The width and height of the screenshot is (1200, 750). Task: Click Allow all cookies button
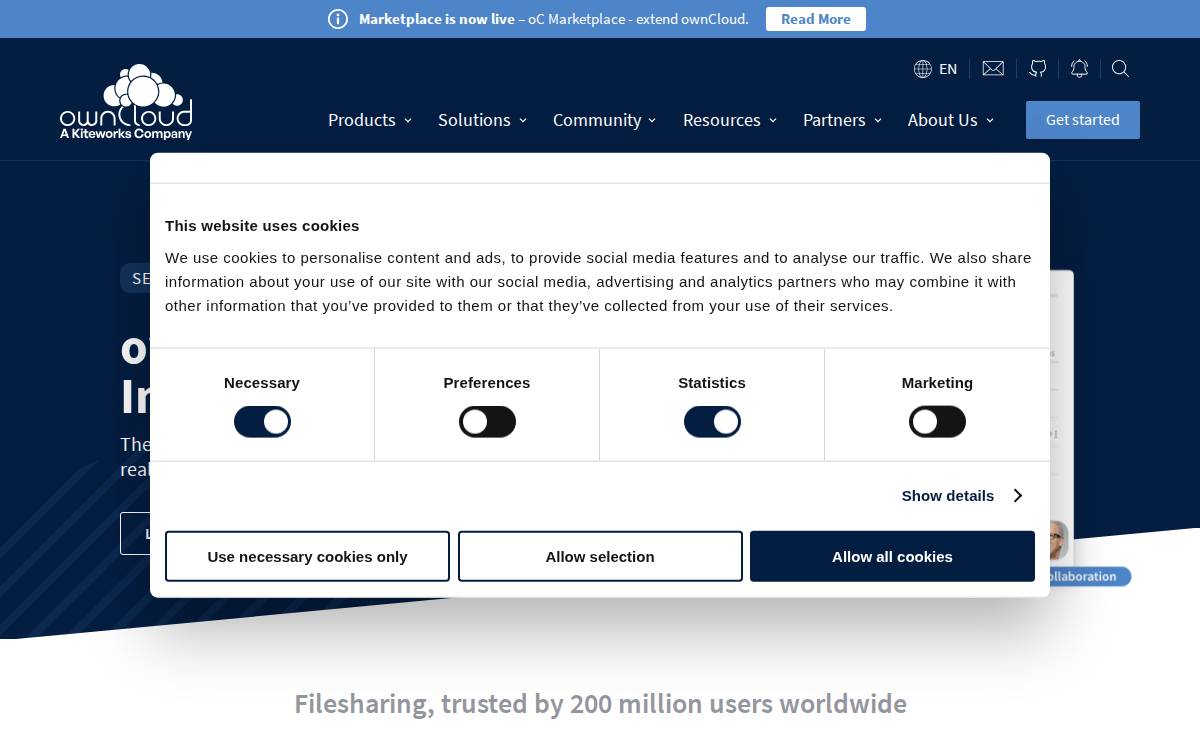tap(892, 556)
